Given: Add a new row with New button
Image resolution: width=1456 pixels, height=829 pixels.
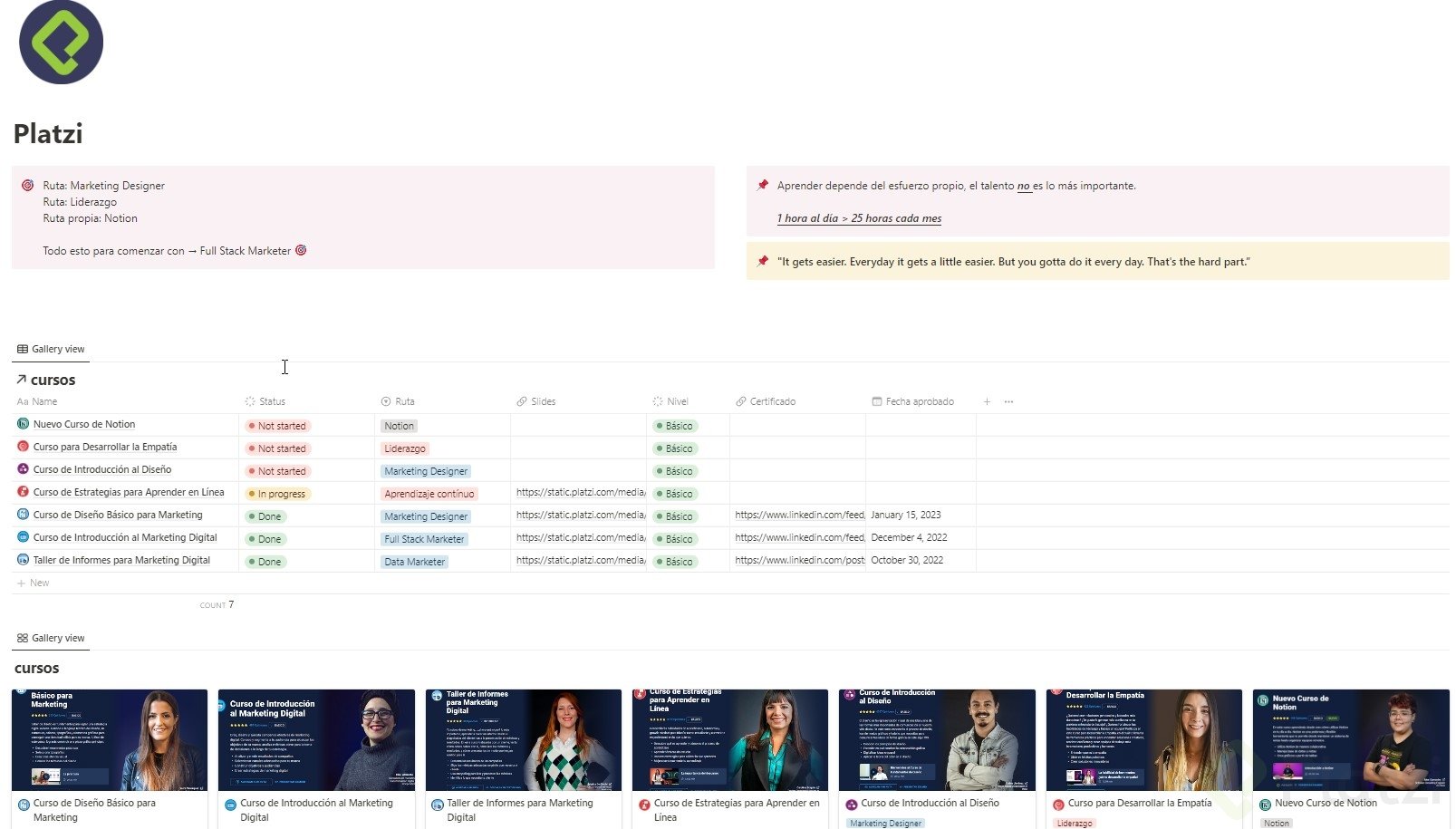Looking at the screenshot, I should 34,583.
